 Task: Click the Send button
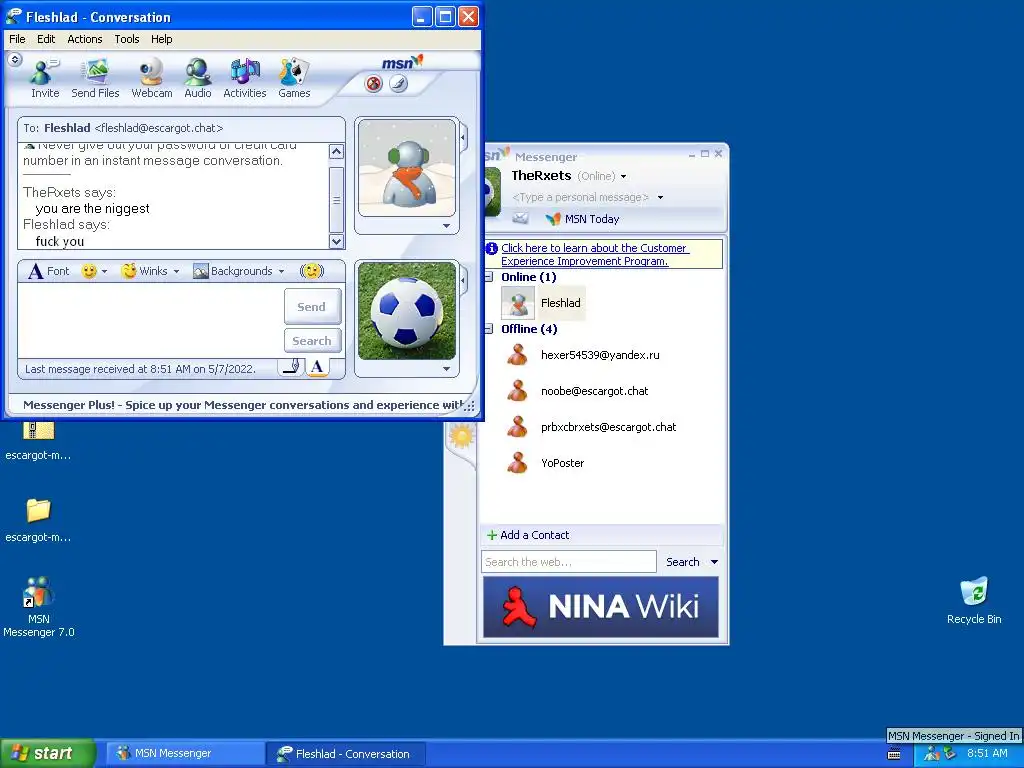click(312, 306)
